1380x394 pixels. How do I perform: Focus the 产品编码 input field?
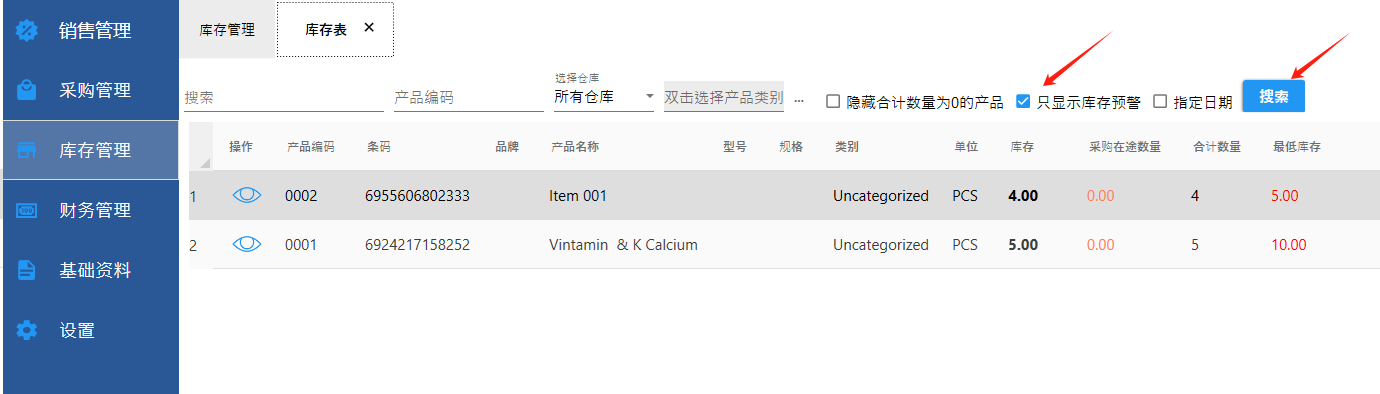coord(468,98)
